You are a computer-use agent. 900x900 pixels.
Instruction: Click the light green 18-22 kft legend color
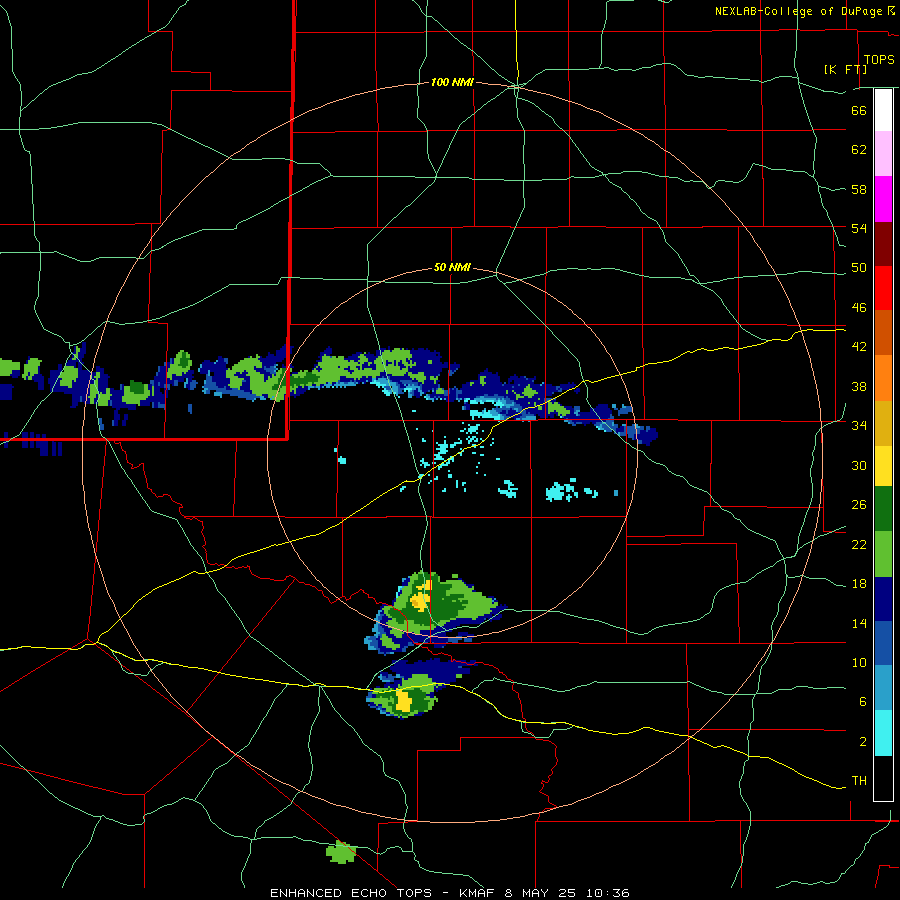pyautogui.click(x=883, y=554)
